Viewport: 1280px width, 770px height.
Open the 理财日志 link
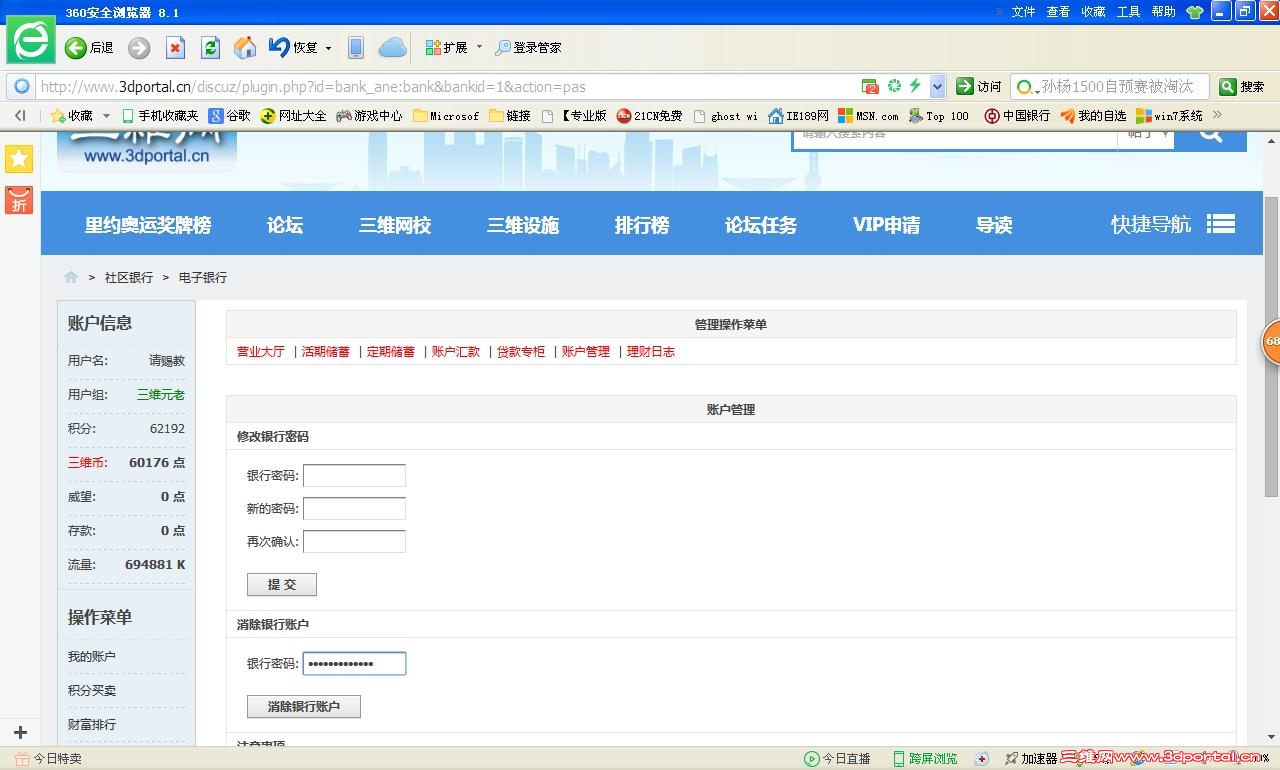click(x=651, y=352)
